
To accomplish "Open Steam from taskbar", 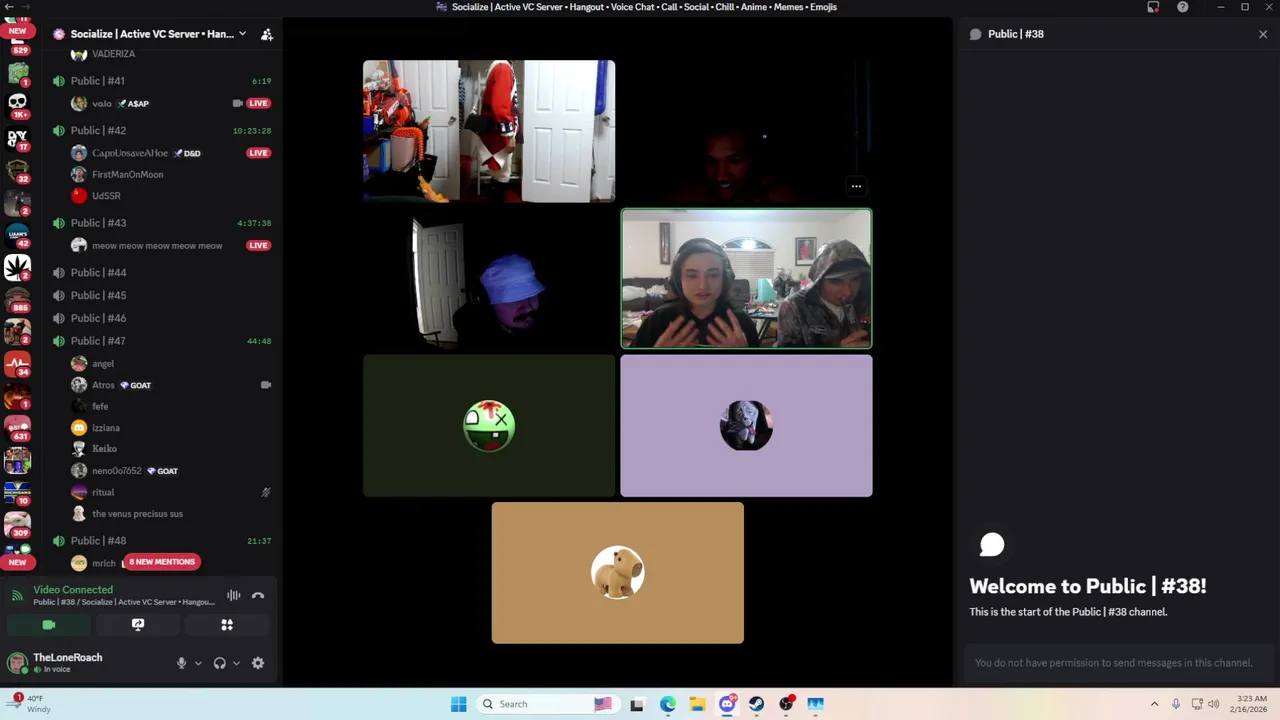I will pos(756,704).
